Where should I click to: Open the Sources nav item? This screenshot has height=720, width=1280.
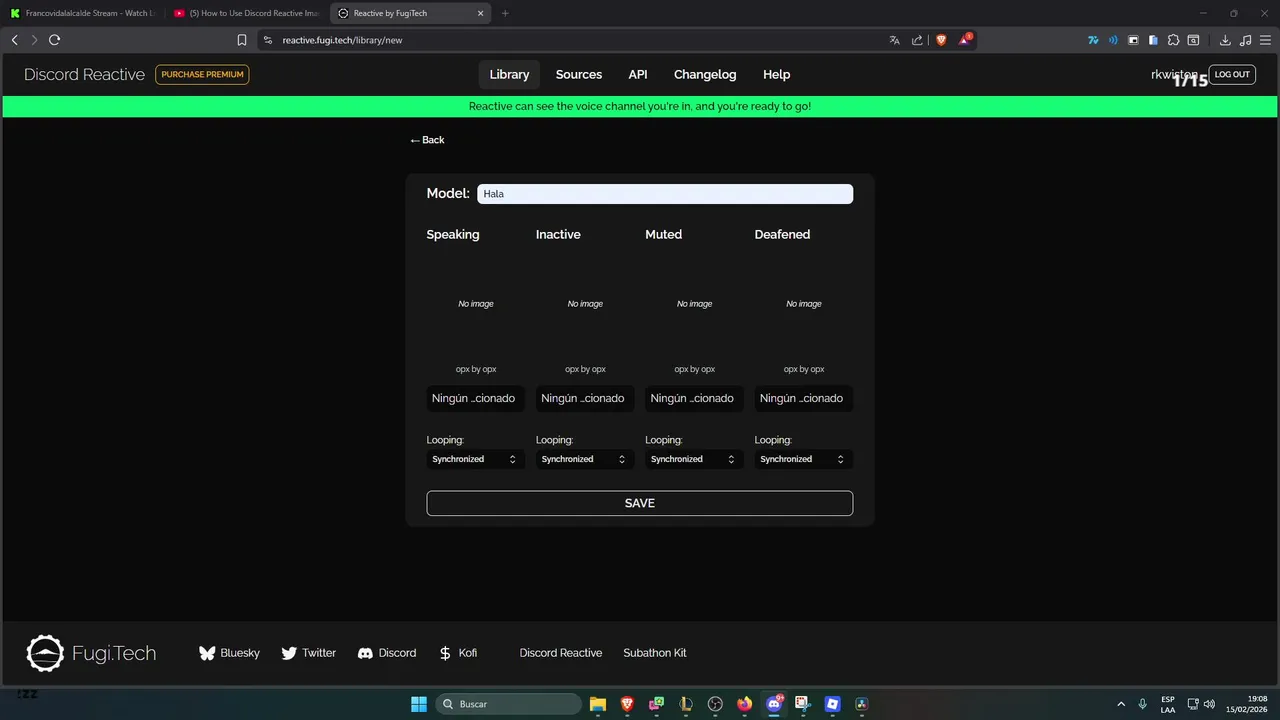coord(579,75)
